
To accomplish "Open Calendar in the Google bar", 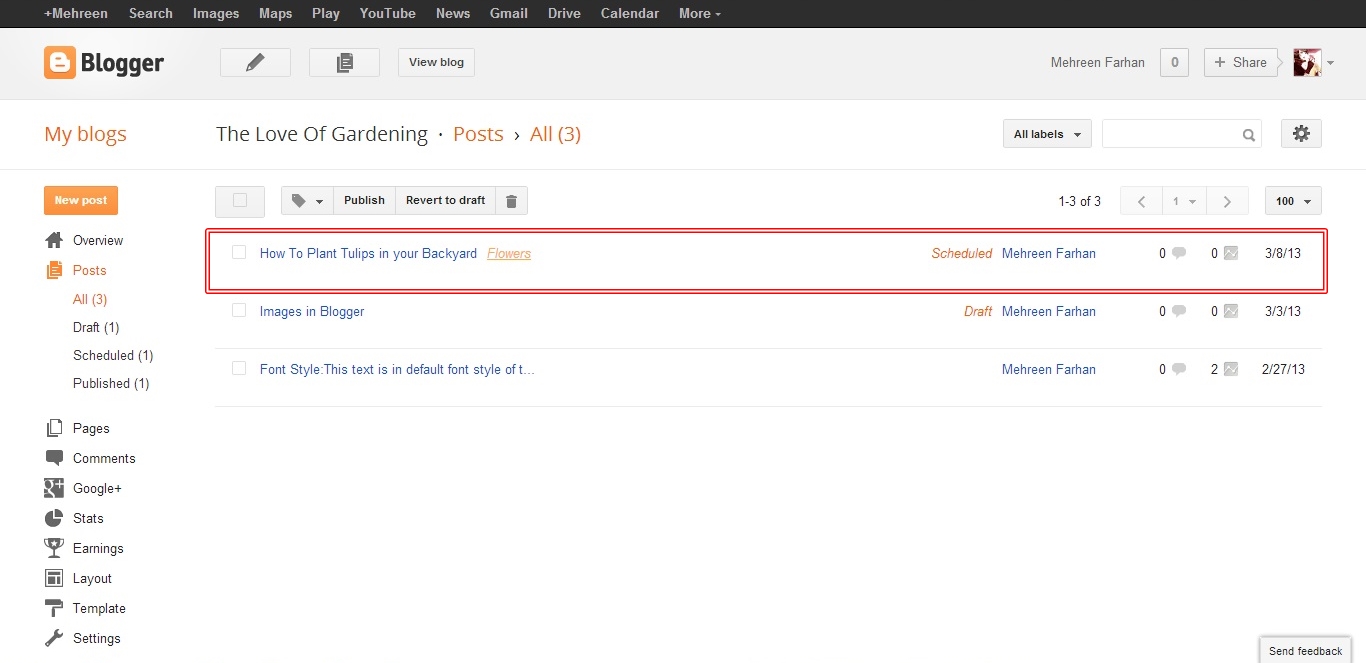I will pyautogui.click(x=630, y=13).
